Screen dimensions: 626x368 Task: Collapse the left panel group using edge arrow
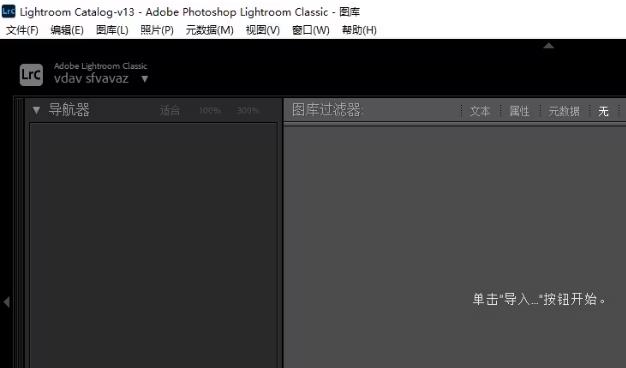click(x=6, y=302)
